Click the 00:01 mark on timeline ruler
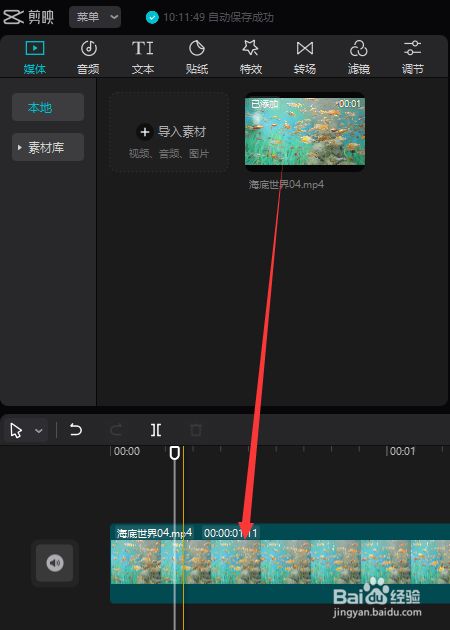 tap(402, 451)
